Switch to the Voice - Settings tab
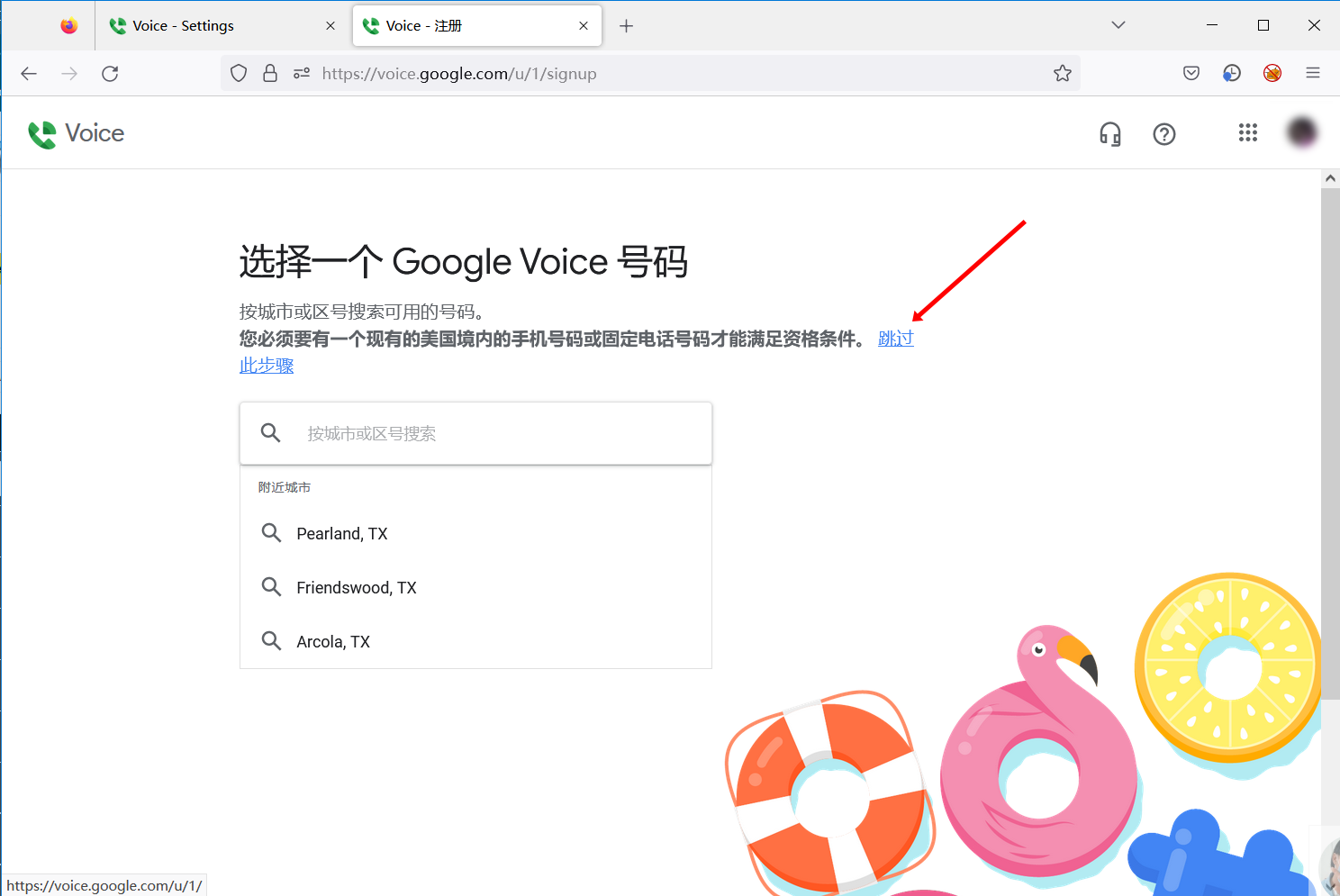The width and height of the screenshot is (1340, 896). [x=222, y=26]
